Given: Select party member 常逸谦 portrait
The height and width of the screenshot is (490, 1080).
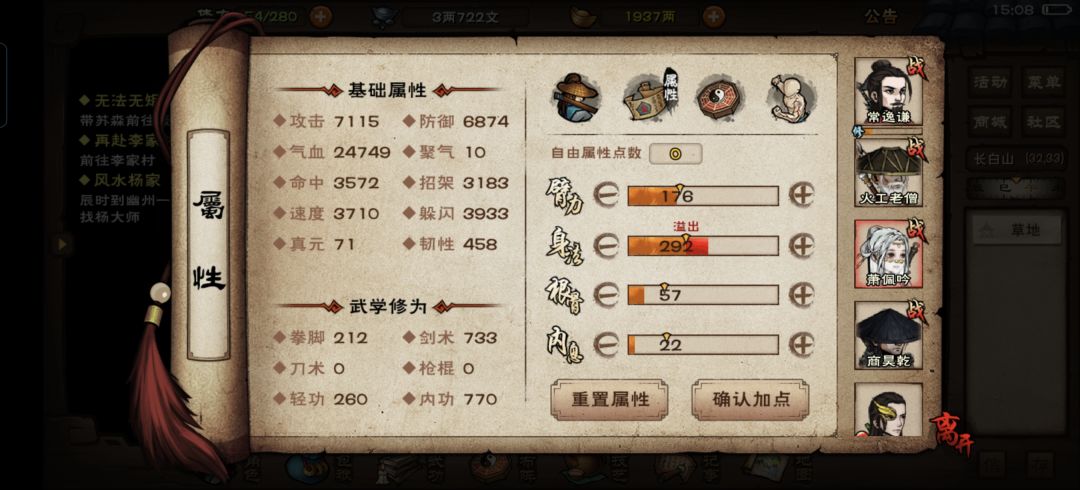Looking at the screenshot, I should coord(889,92).
